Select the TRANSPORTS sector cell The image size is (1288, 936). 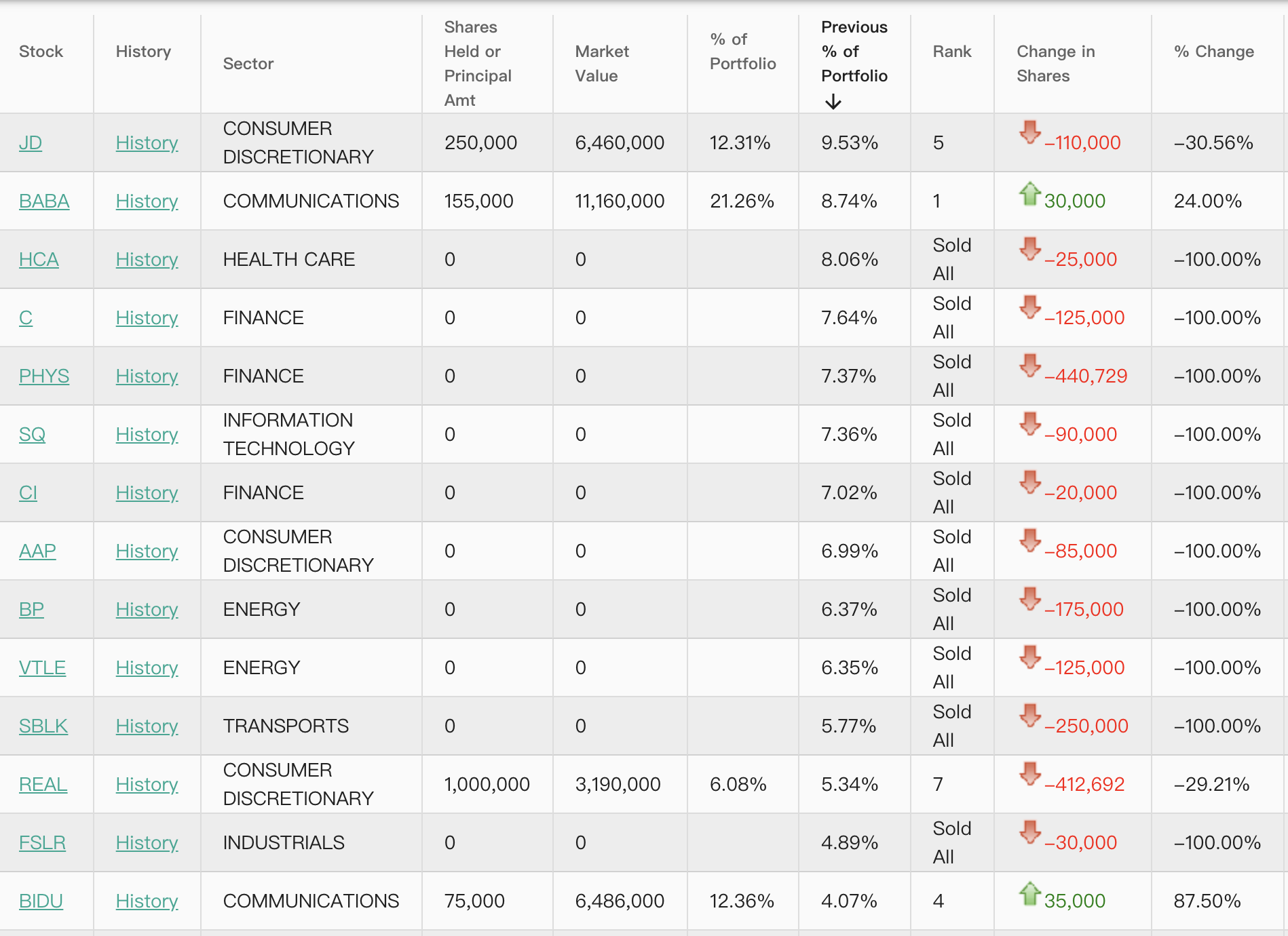286,726
